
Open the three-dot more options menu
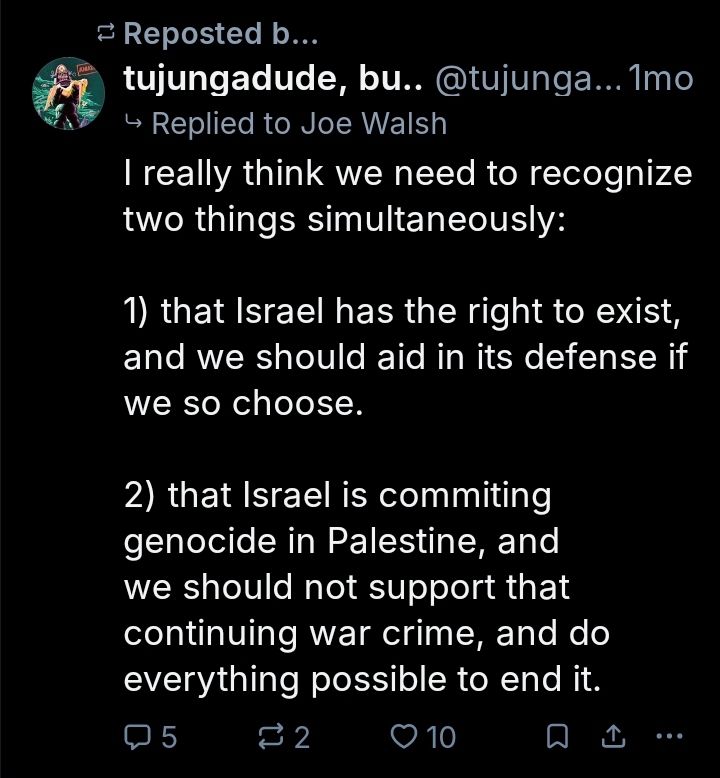coord(670,736)
